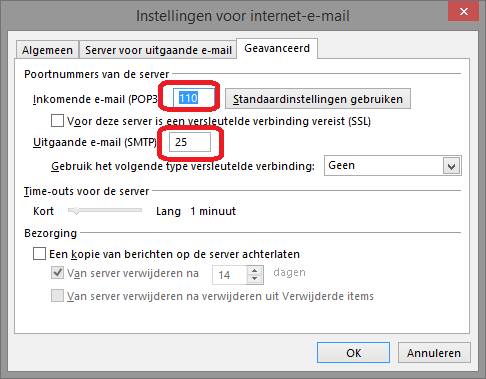Click the POP3 incoming port field
The width and height of the screenshot is (486, 379).
tap(194, 98)
